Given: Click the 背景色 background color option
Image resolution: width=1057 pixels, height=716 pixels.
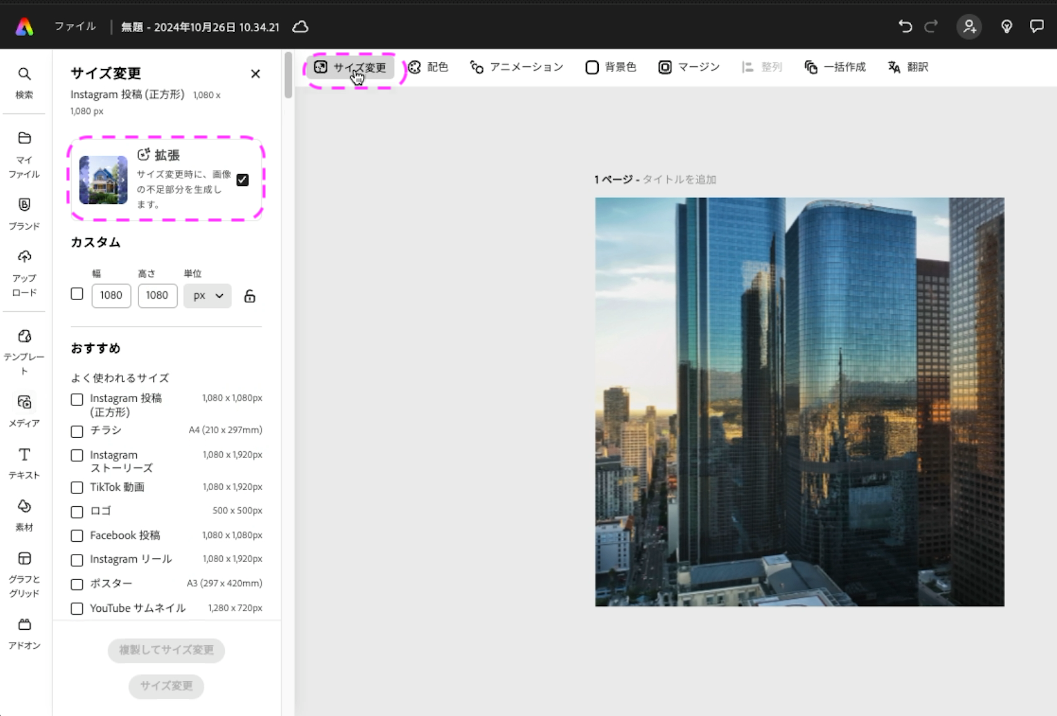Looking at the screenshot, I should (x=610, y=67).
